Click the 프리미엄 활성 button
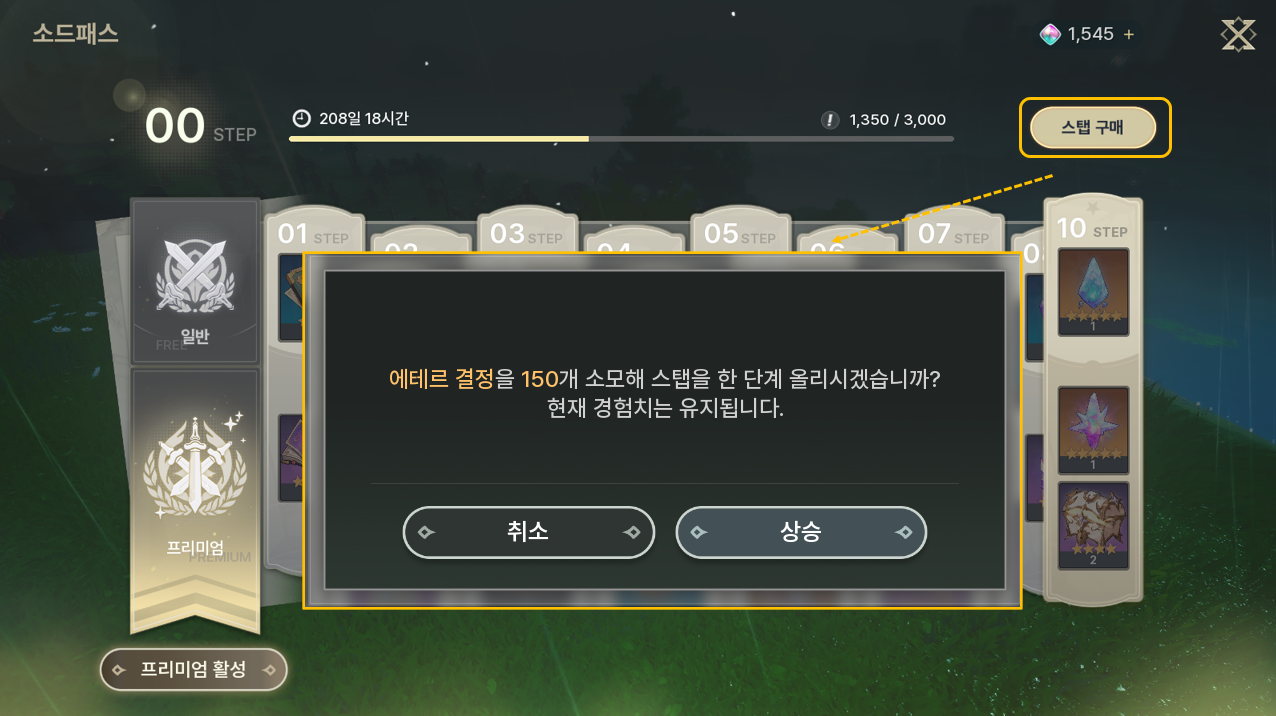This screenshot has width=1276, height=716. pos(193,669)
